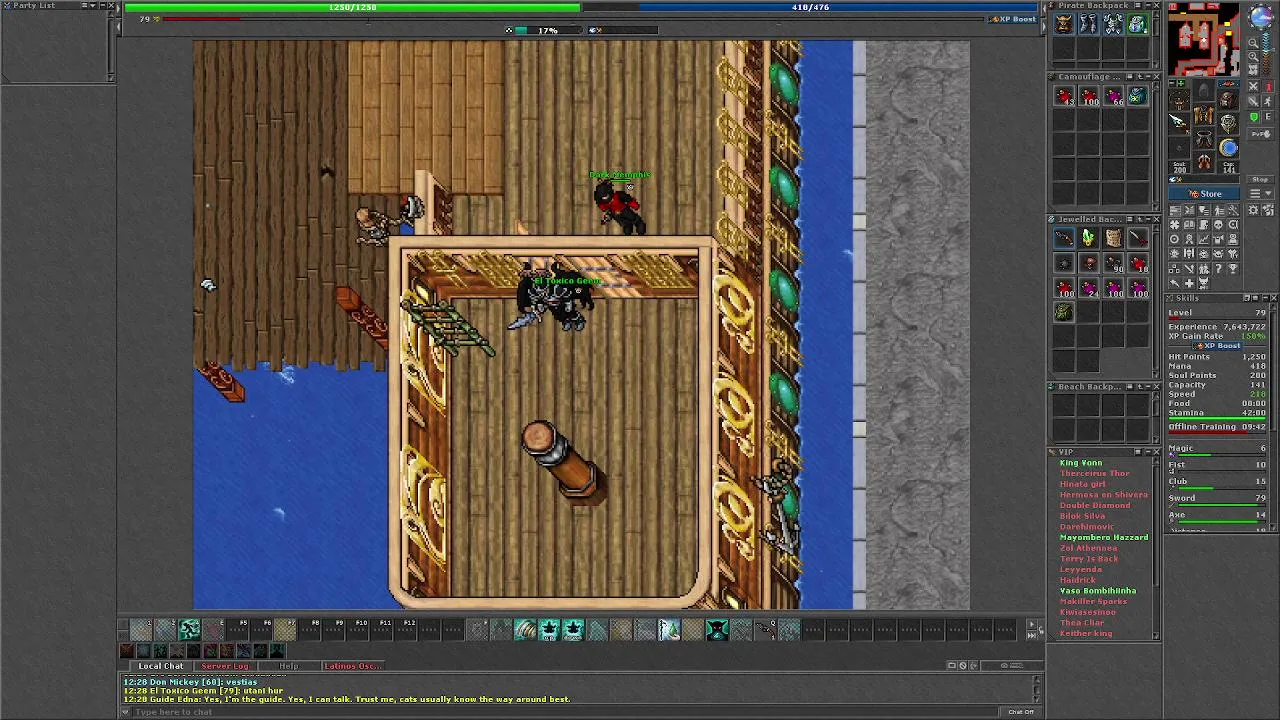Collapse the Beach Backpack panel
The width and height of the screenshot is (1280, 720).
1148,386
